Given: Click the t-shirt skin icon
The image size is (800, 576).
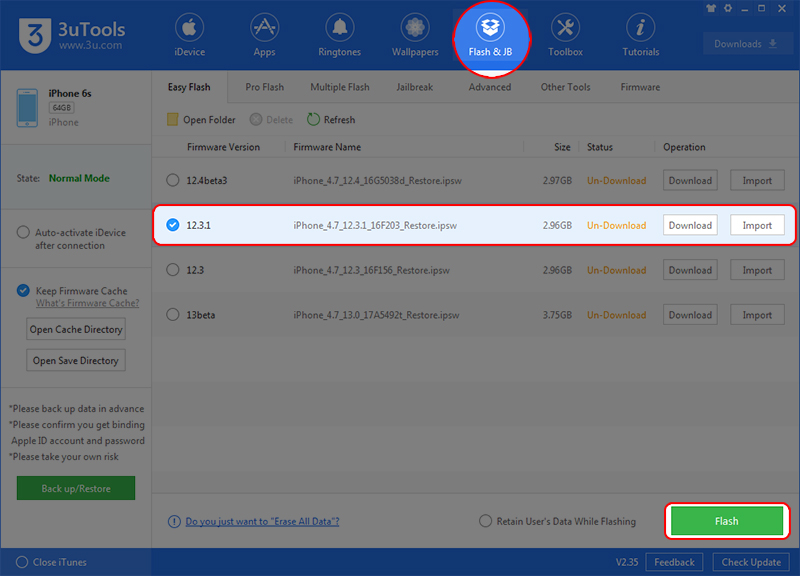Looking at the screenshot, I should point(711,8).
